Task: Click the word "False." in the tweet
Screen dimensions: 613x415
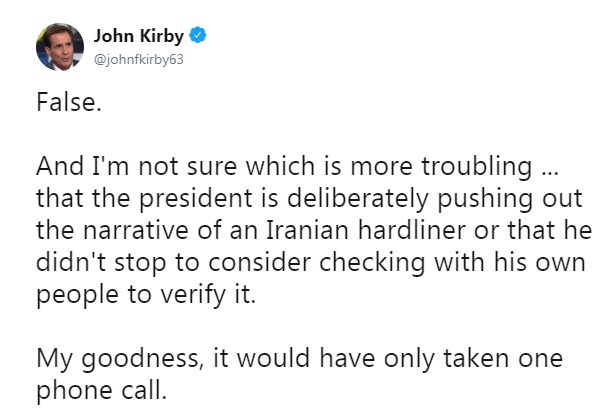Action: pyautogui.click(x=69, y=102)
